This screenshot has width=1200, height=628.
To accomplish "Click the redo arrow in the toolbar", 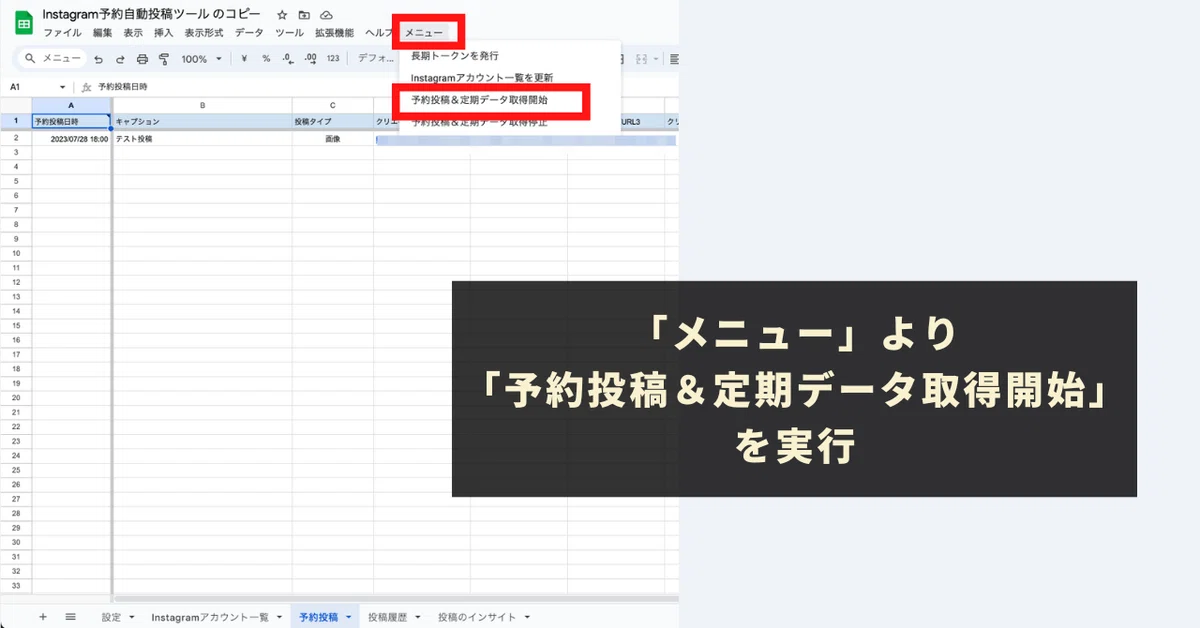I will click(x=120, y=59).
